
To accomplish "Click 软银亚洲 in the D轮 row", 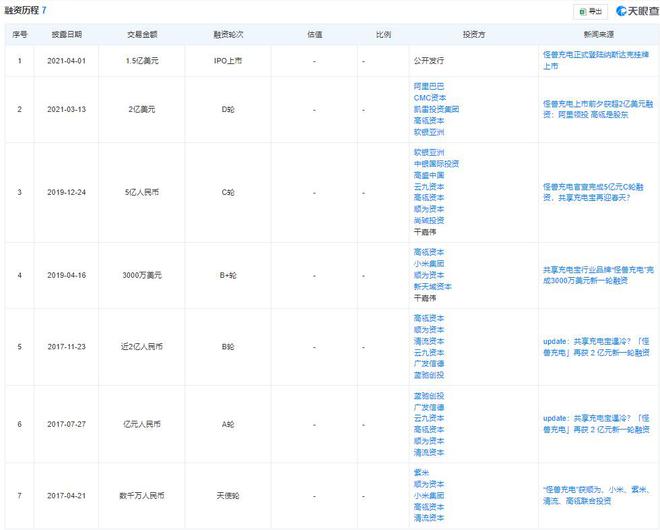I will [428, 132].
